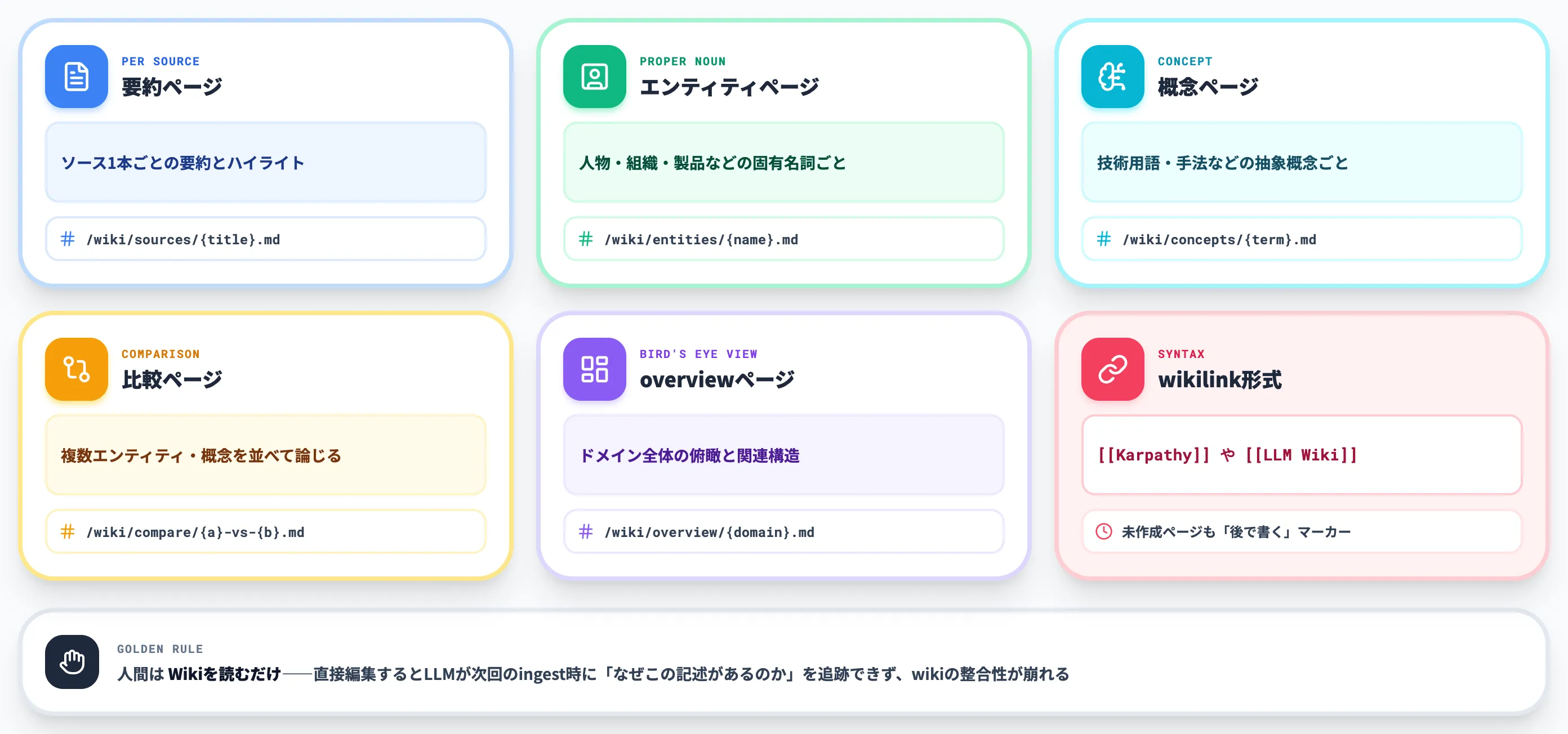Image resolution: width=1568 pixels, height=734 pixels.
Task: Click the 人物・組織・製品などの固有名詞ごと description
Action: click(x=712, y=163)
